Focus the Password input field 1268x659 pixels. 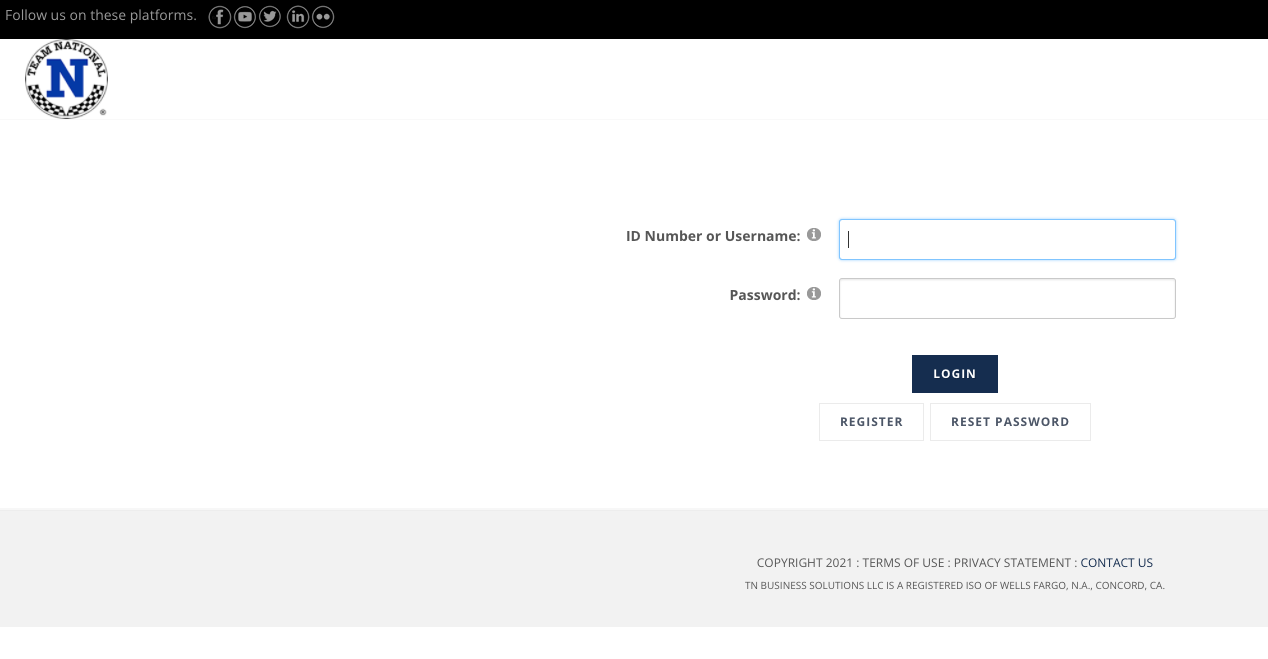point(1007,299)
